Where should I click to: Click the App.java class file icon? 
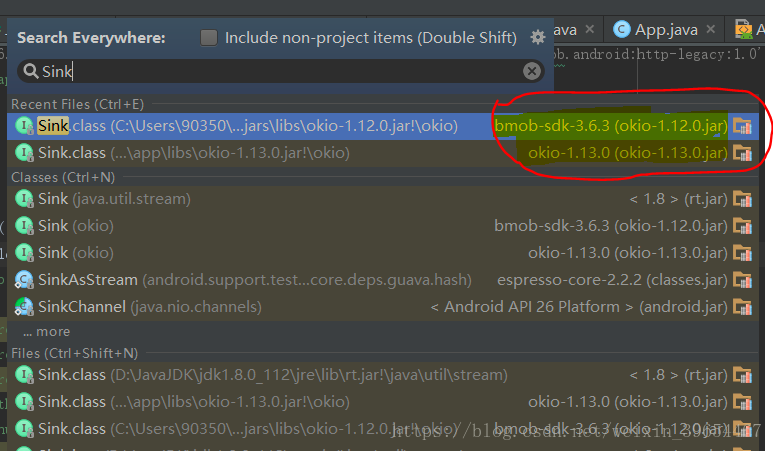[622, 30]
